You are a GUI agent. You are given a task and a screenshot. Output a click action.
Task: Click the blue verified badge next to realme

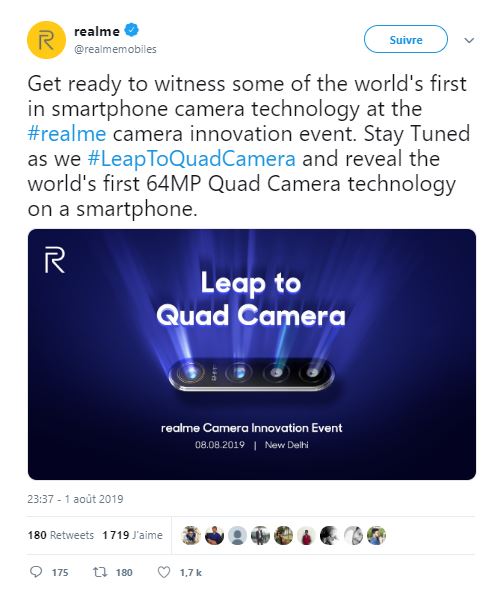pyautogui.click(x=132, y=30)
